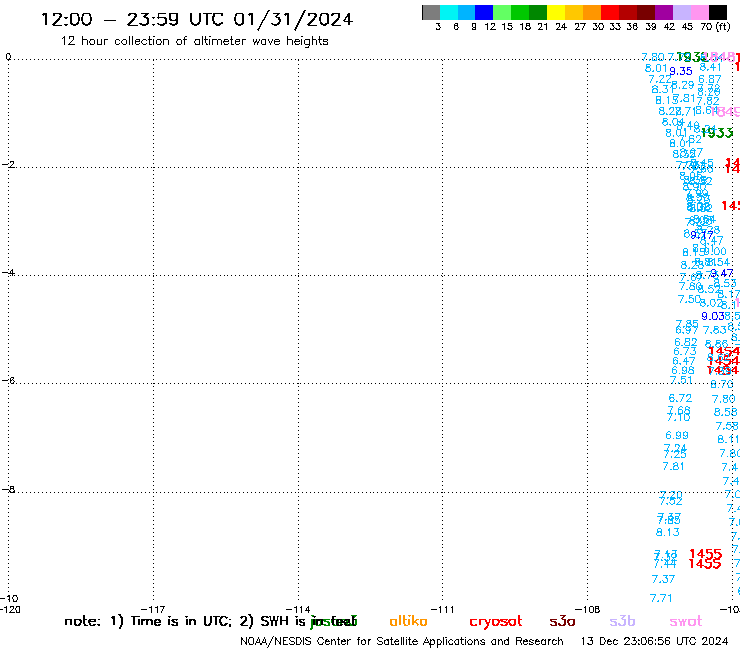This screenshot has width=740, height=650.
Task: Select the black swatch ending the scale
Action: [x=718, y=12]
